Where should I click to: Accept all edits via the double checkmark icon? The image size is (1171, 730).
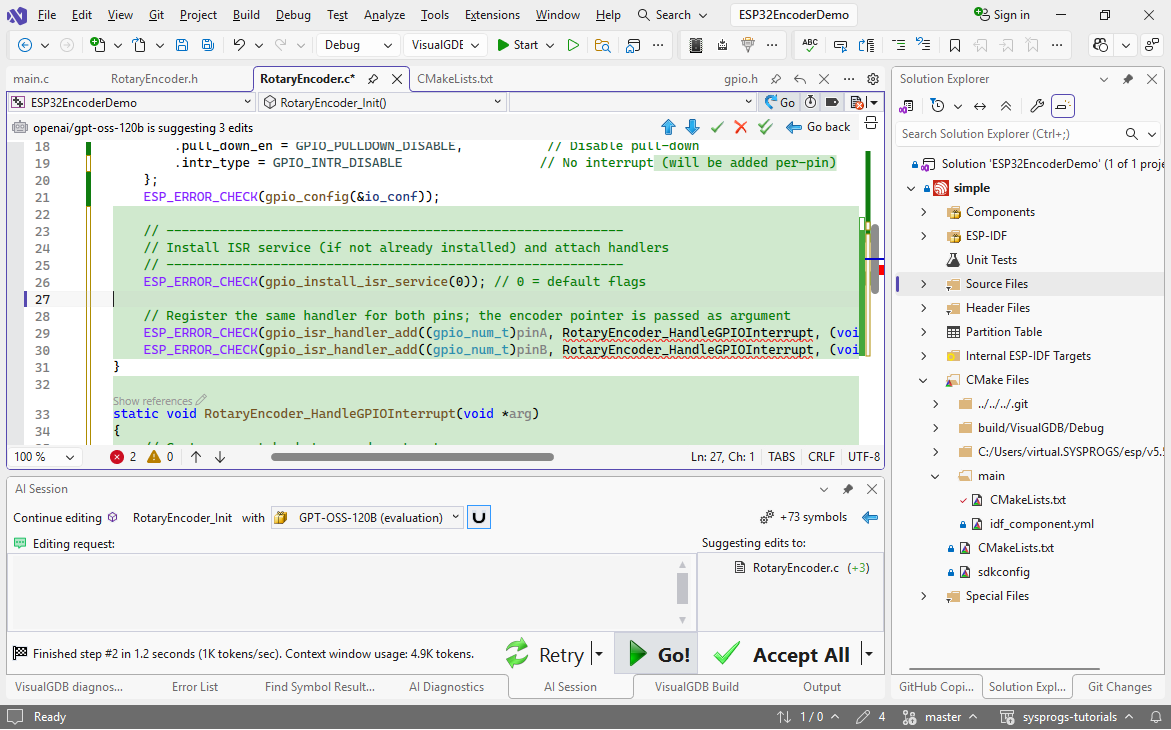tap(765, 127)
